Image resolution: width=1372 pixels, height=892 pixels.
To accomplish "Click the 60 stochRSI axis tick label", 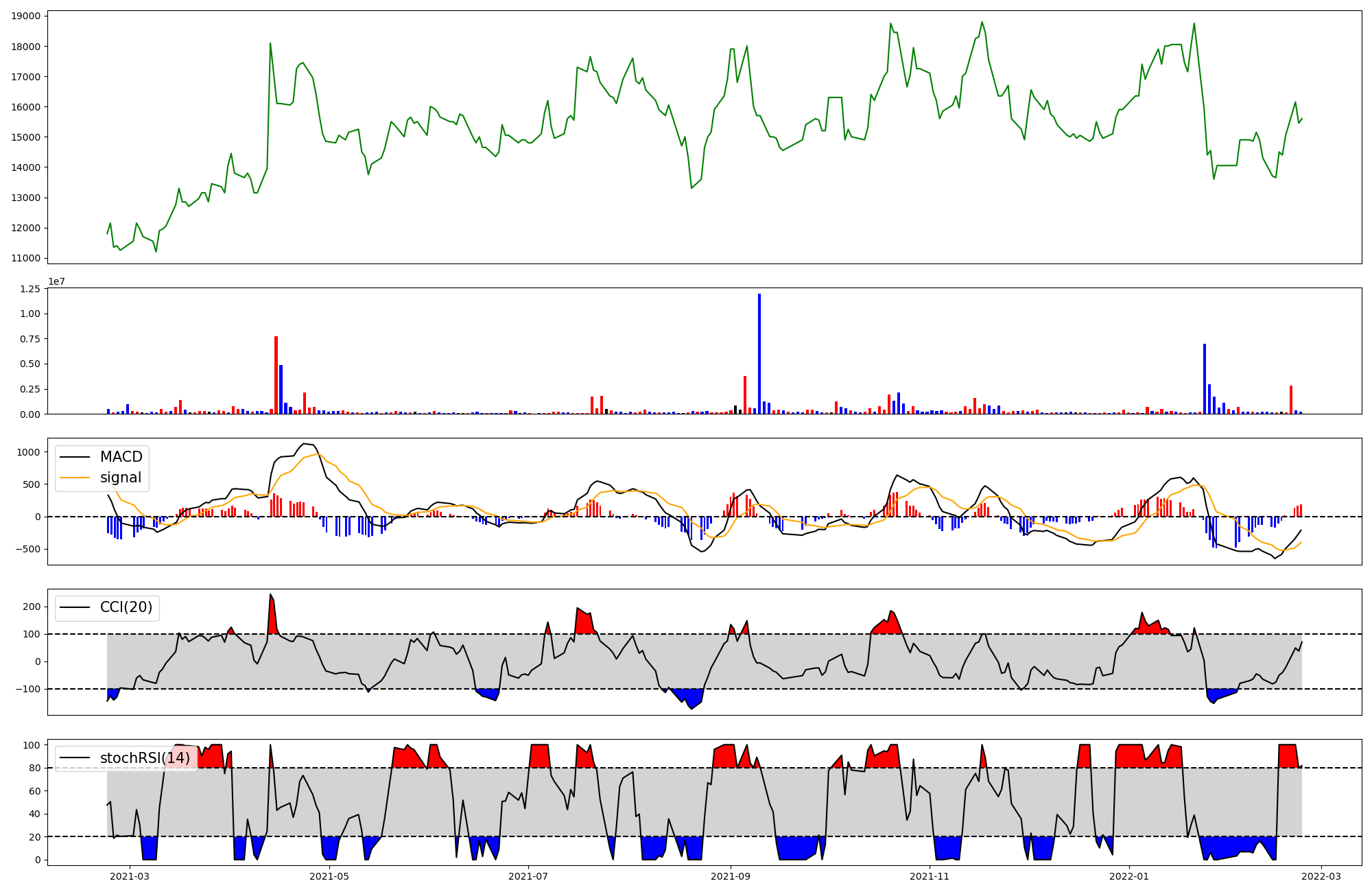I will [34, 791].
